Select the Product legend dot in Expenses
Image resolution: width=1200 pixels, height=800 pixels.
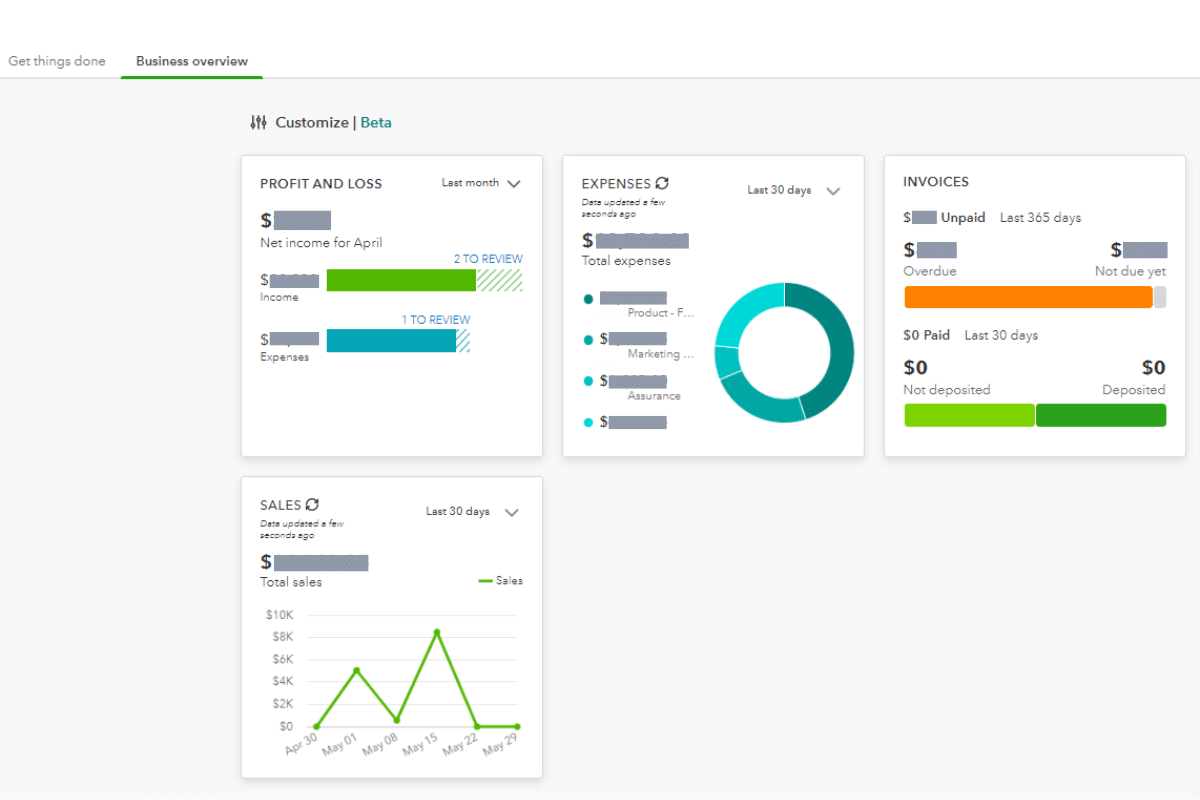click(x=588, y=298)
